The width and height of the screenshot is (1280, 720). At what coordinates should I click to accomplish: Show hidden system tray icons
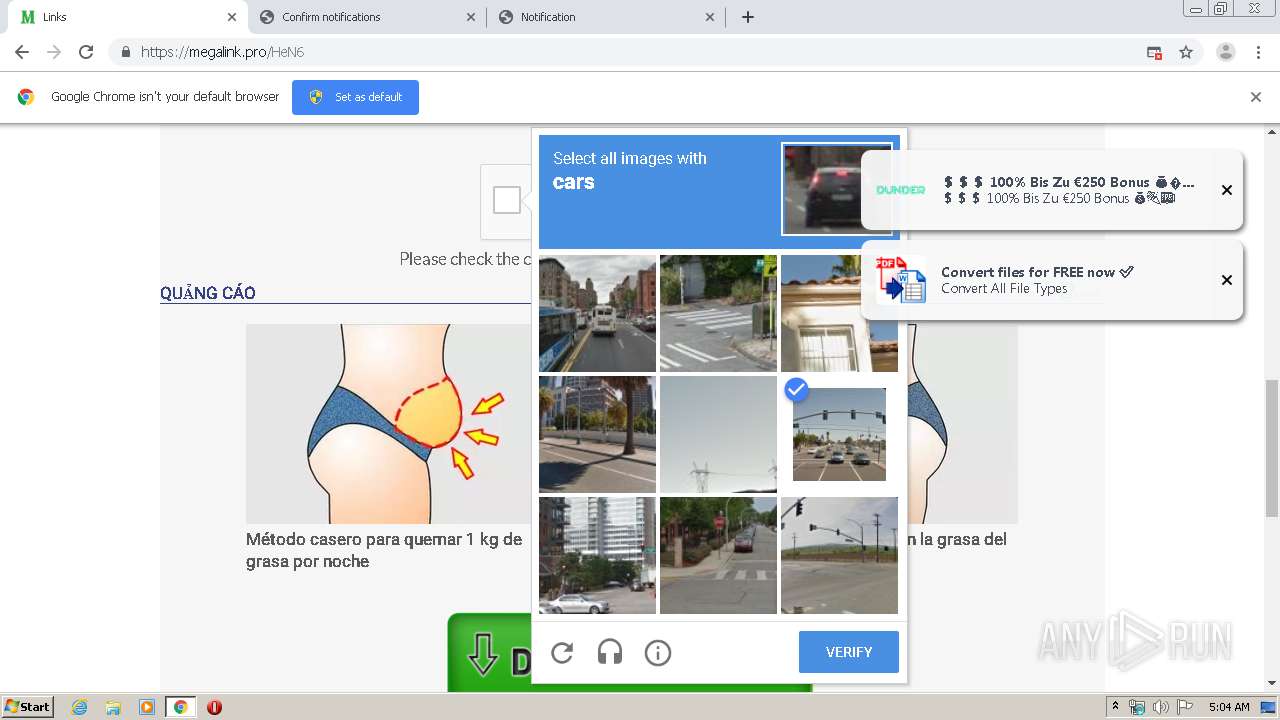[1115, 707]
